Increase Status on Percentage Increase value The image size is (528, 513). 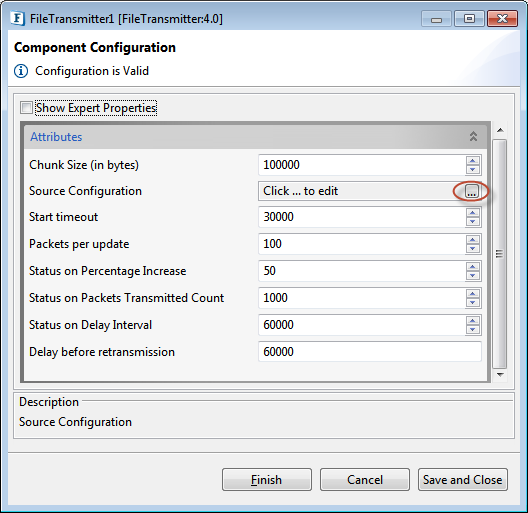[x=473, y=267]
